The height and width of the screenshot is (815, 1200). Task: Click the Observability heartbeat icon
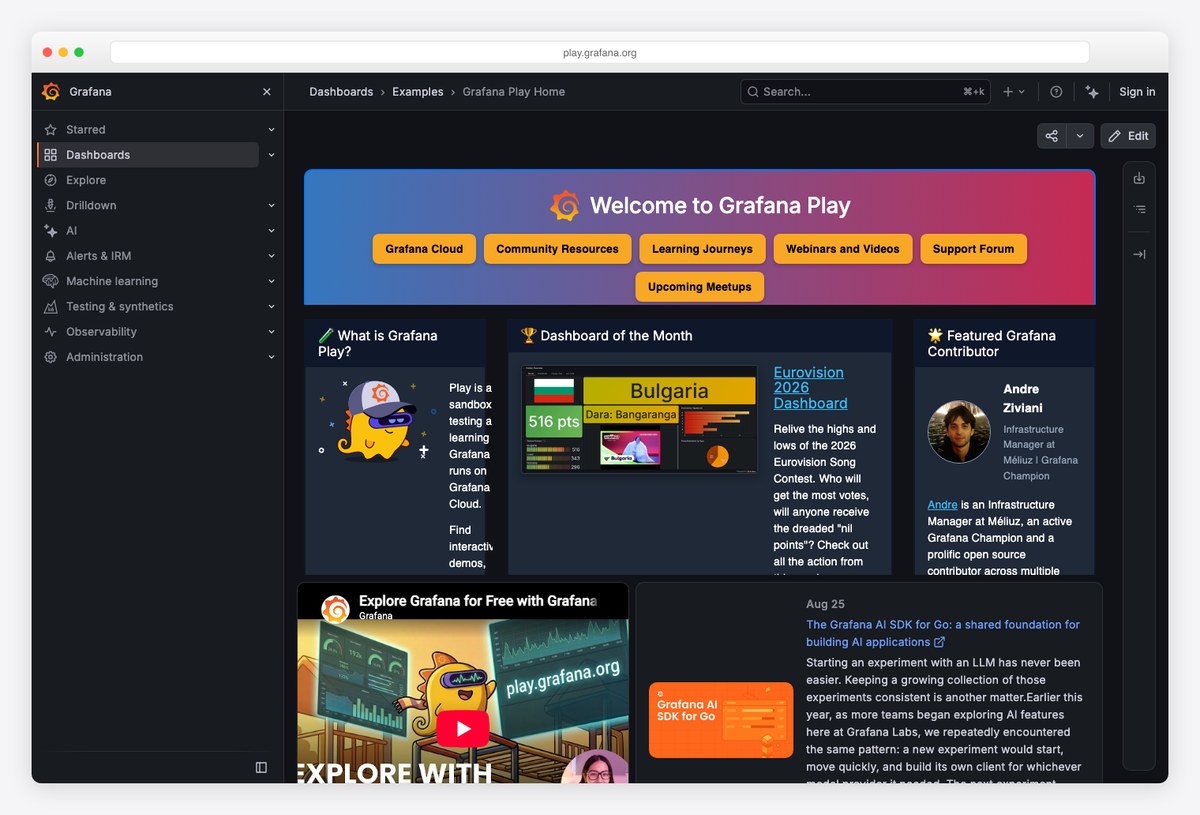pos(51,332)
